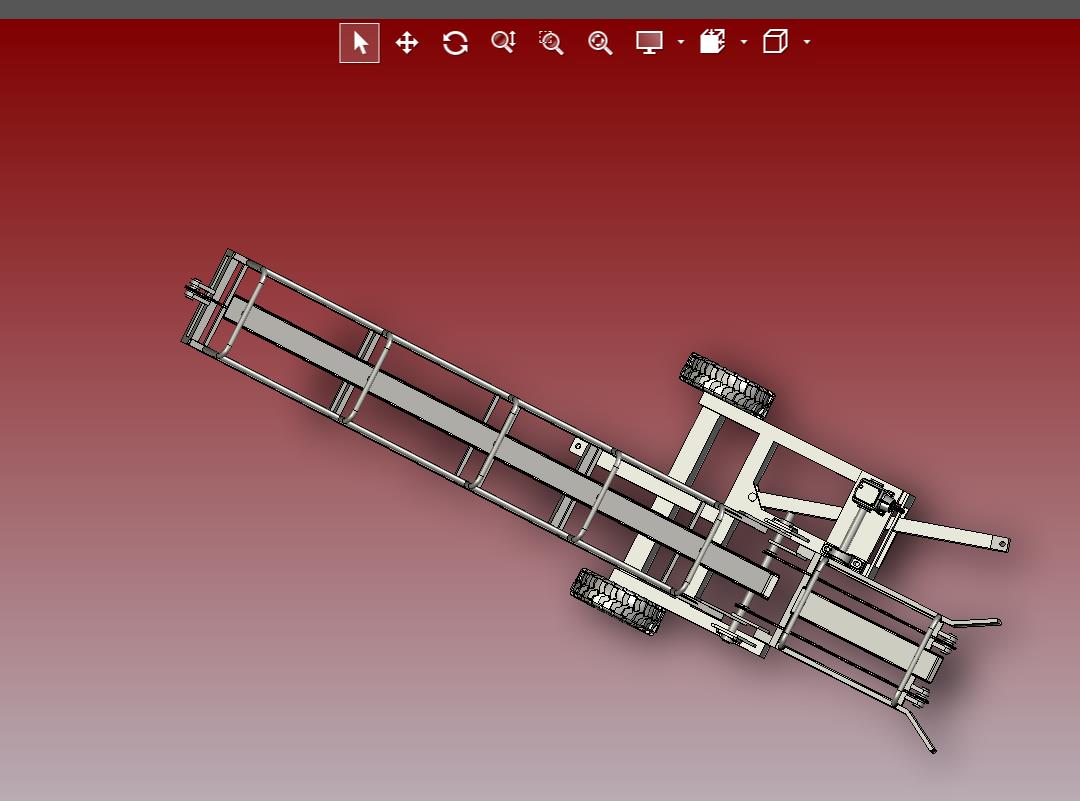Click the display monitor settings icon

pyautogui.click(x=649, y=43)
